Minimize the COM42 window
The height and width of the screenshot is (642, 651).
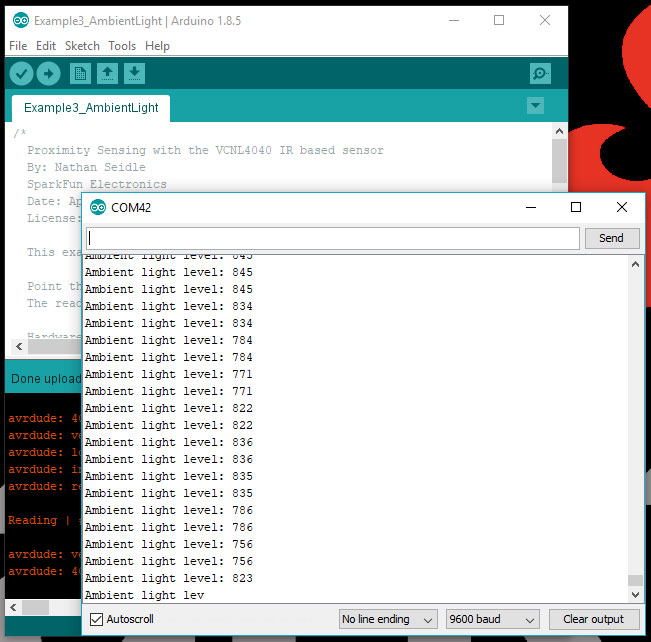(531, 207)
